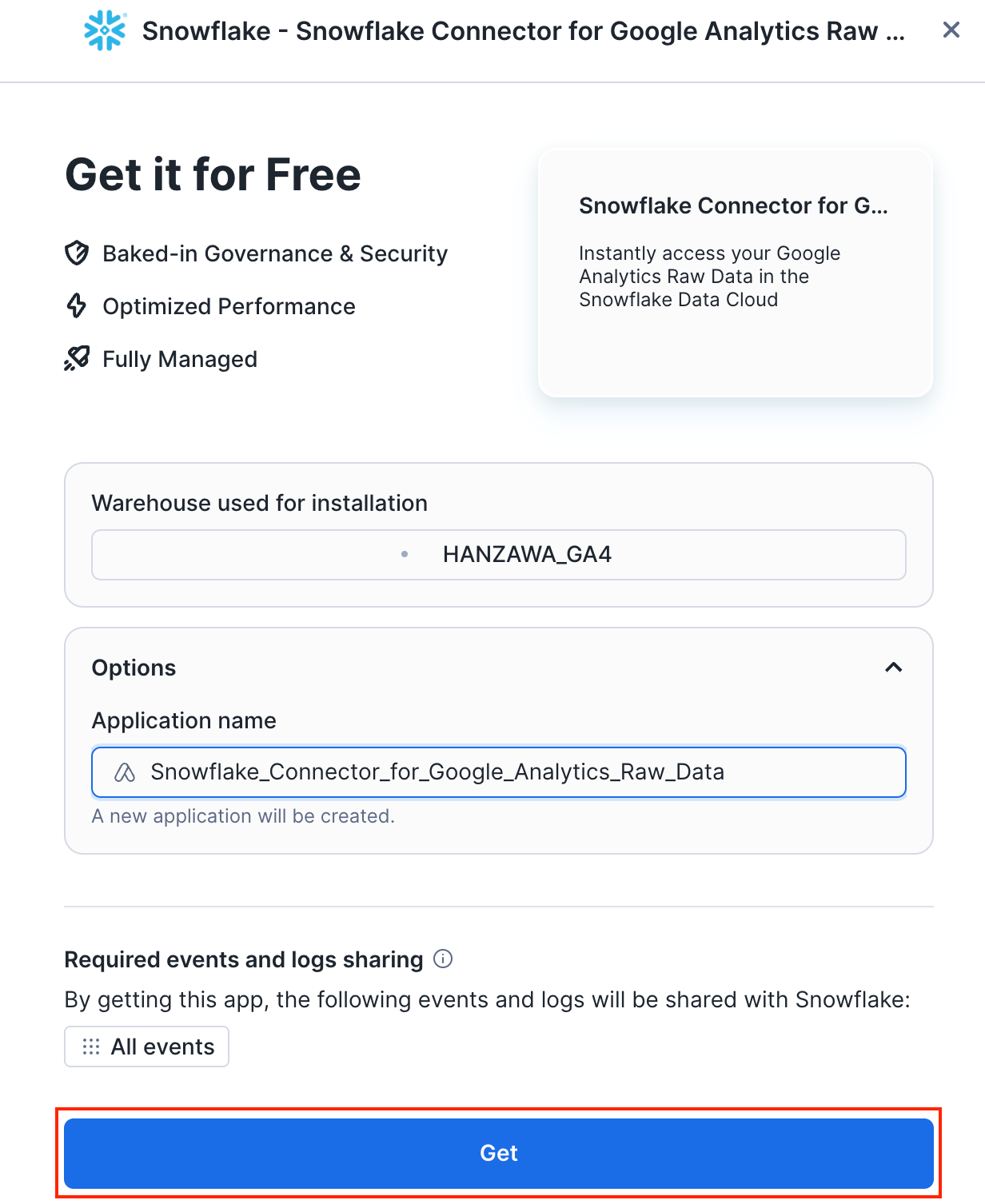Screen dimensions: 985x1204
Task: Click the dialog title text
Action: click(524, 31)
